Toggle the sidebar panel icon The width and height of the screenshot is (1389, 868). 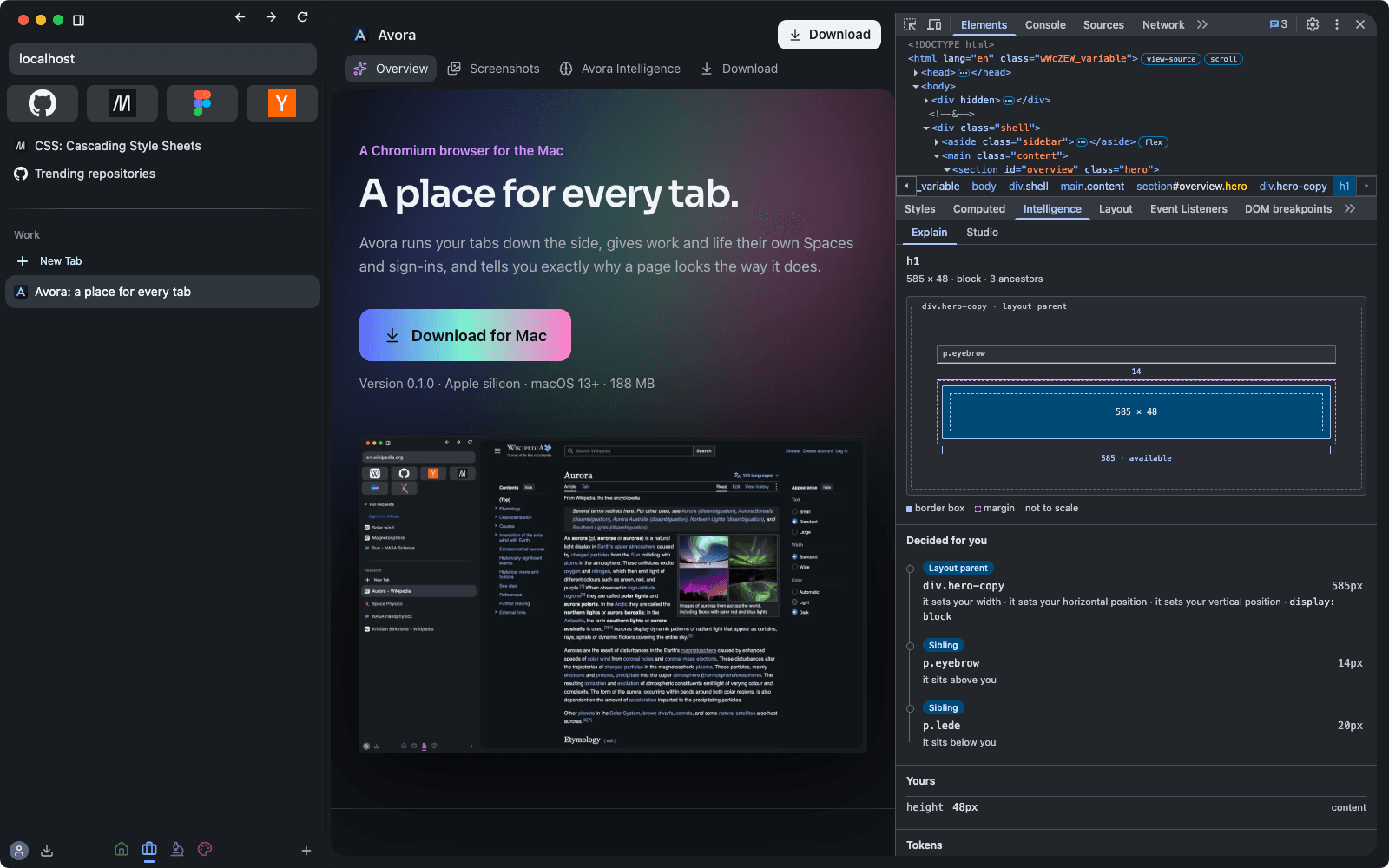(x=78, y=20)
